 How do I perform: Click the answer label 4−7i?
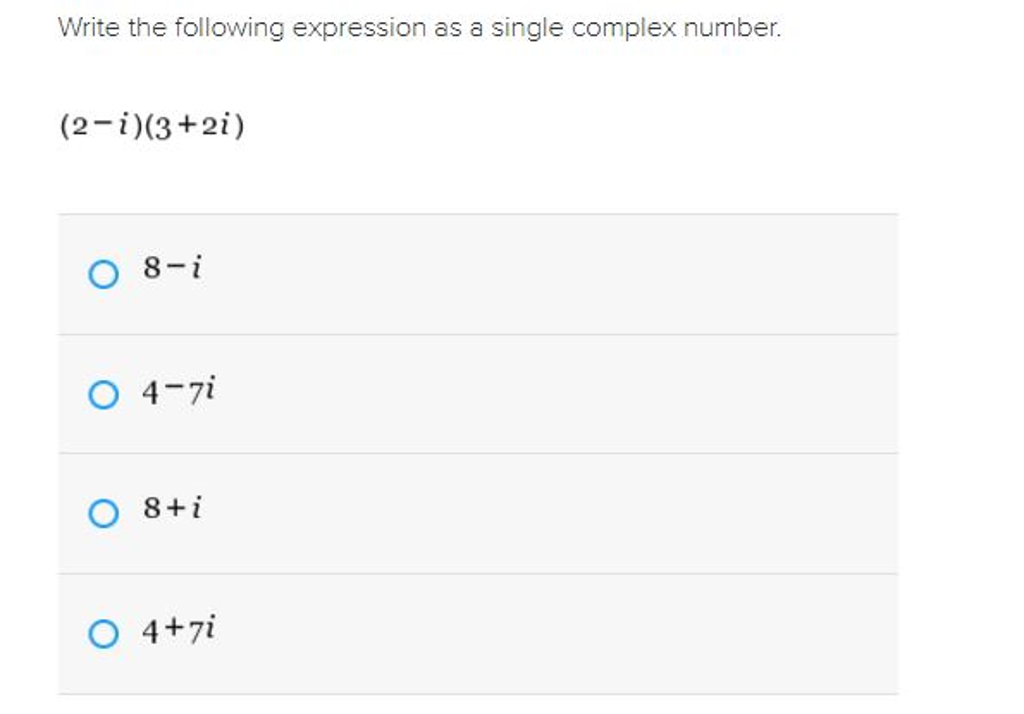[x=179, y=391]
